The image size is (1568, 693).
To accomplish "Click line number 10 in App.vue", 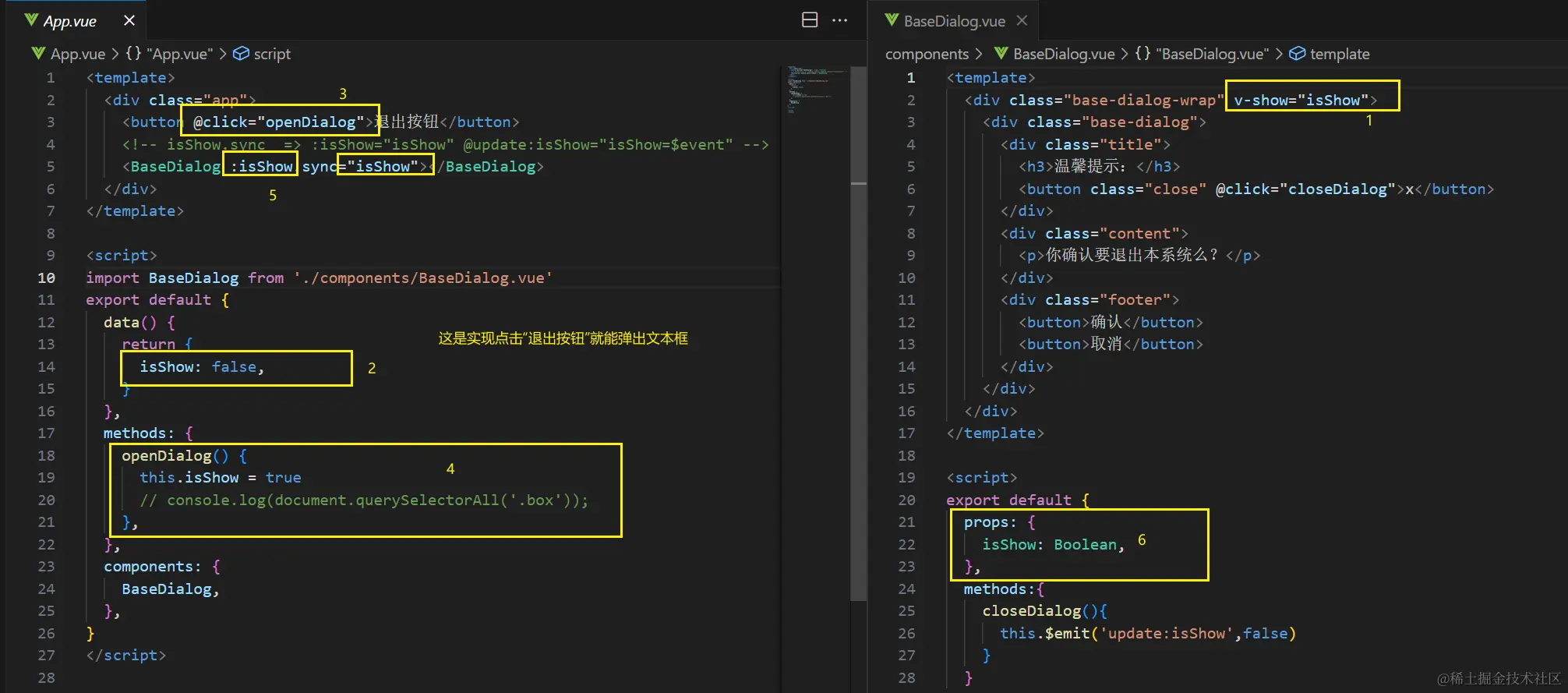I will coord(46,278).
